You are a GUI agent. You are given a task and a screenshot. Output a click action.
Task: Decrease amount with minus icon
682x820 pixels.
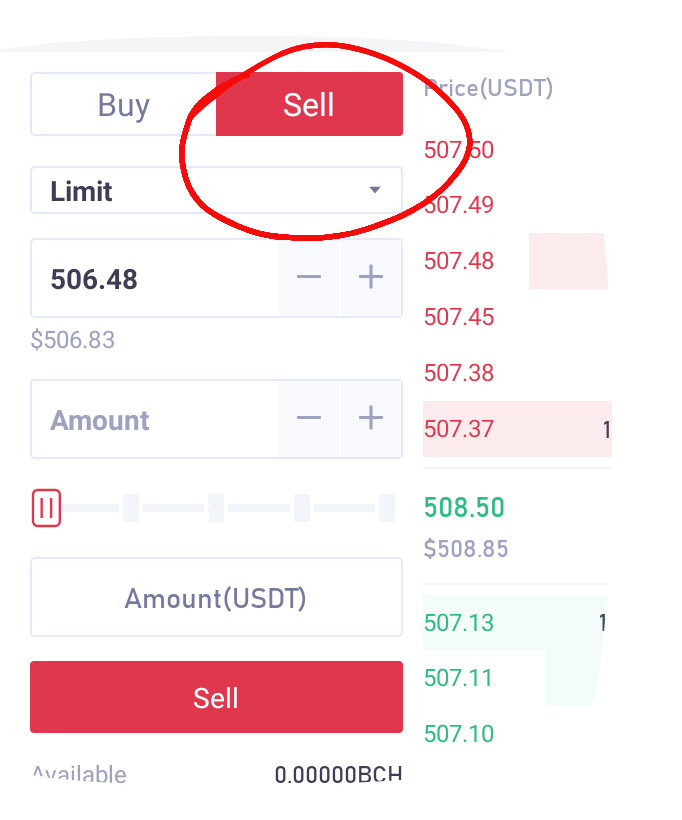pos(309,418)
